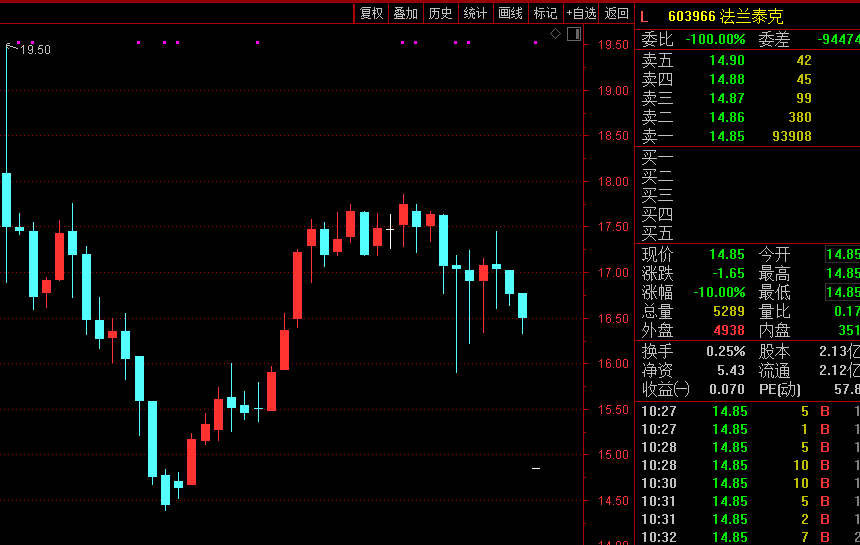Activate the 画线 drawing tool
The image size is (860, 545).
pyautogui.click(x=510, y=13)
